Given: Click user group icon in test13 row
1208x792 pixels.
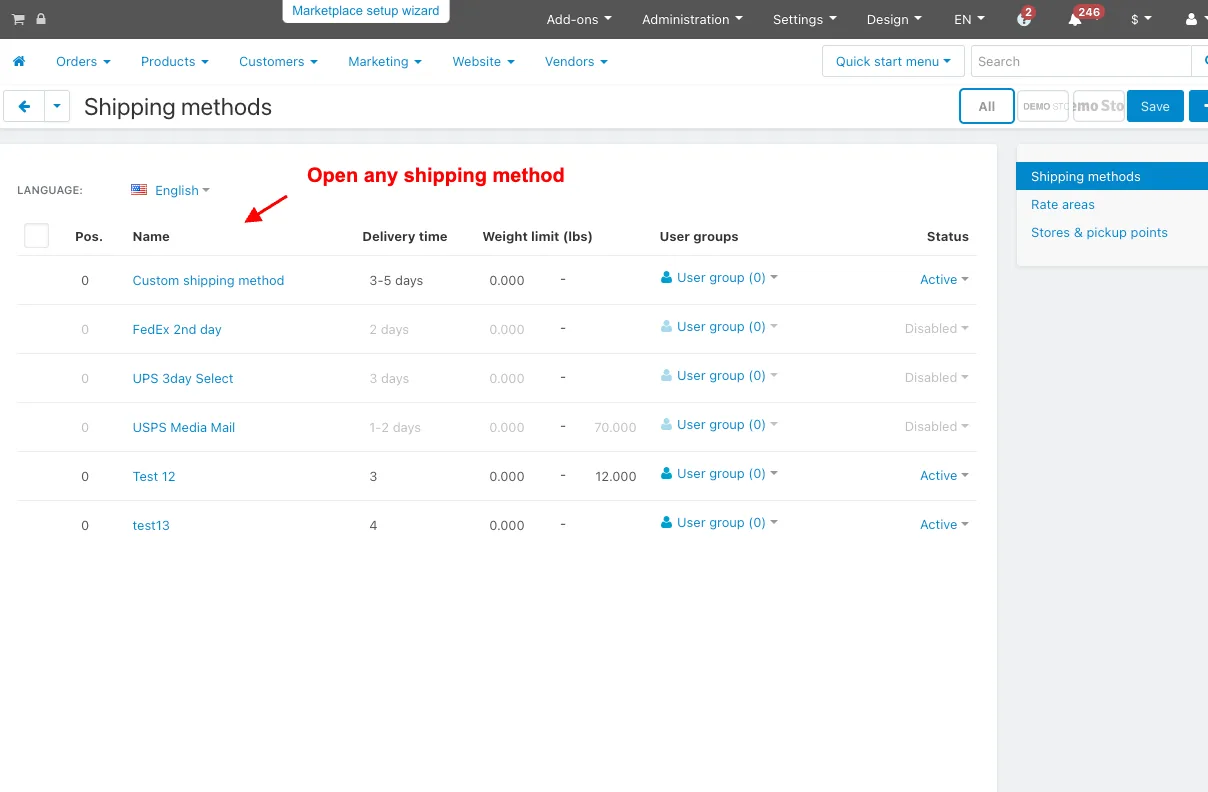Looking at the screenshot, I should [666, 522].
